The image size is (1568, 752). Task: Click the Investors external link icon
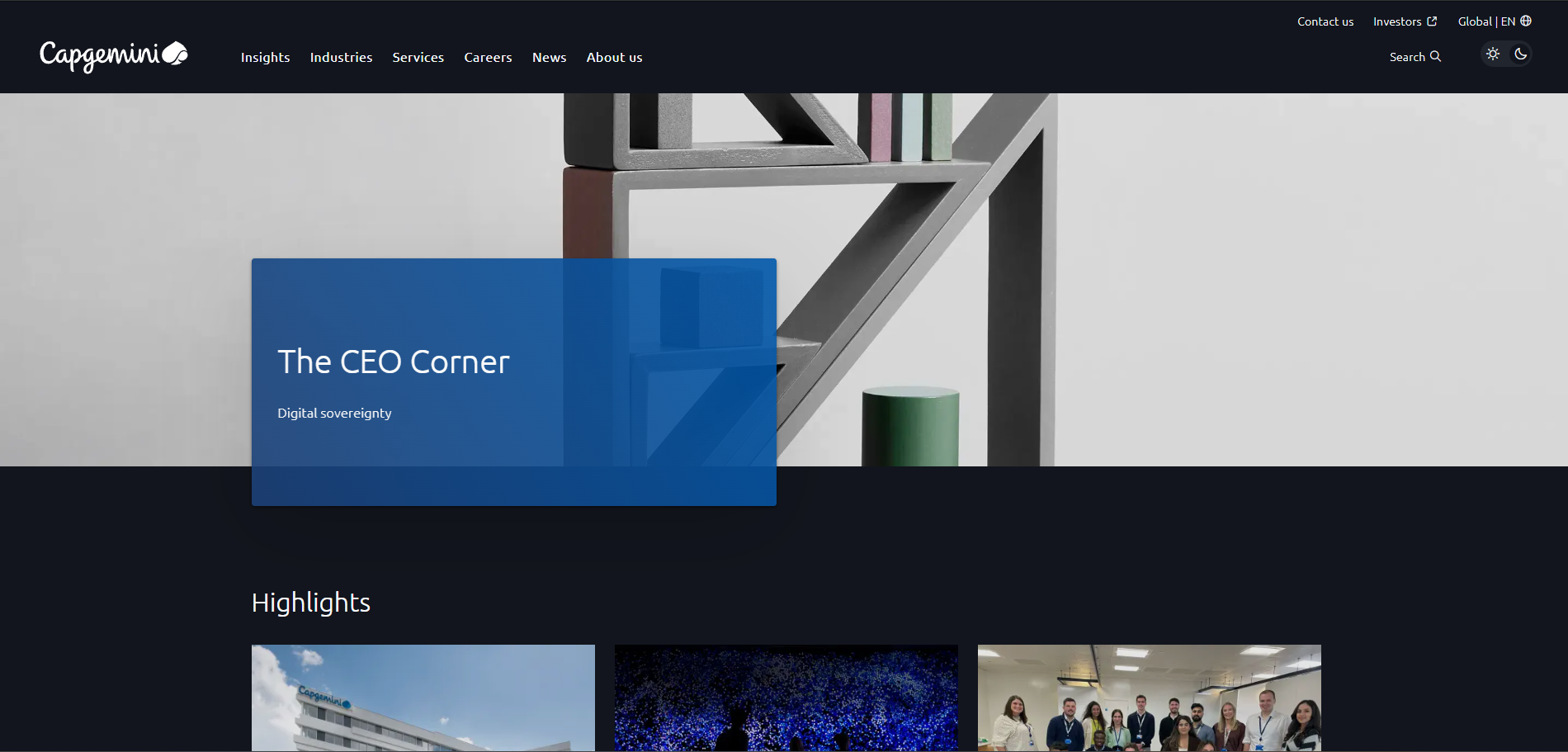click(x=1432, y=21)
